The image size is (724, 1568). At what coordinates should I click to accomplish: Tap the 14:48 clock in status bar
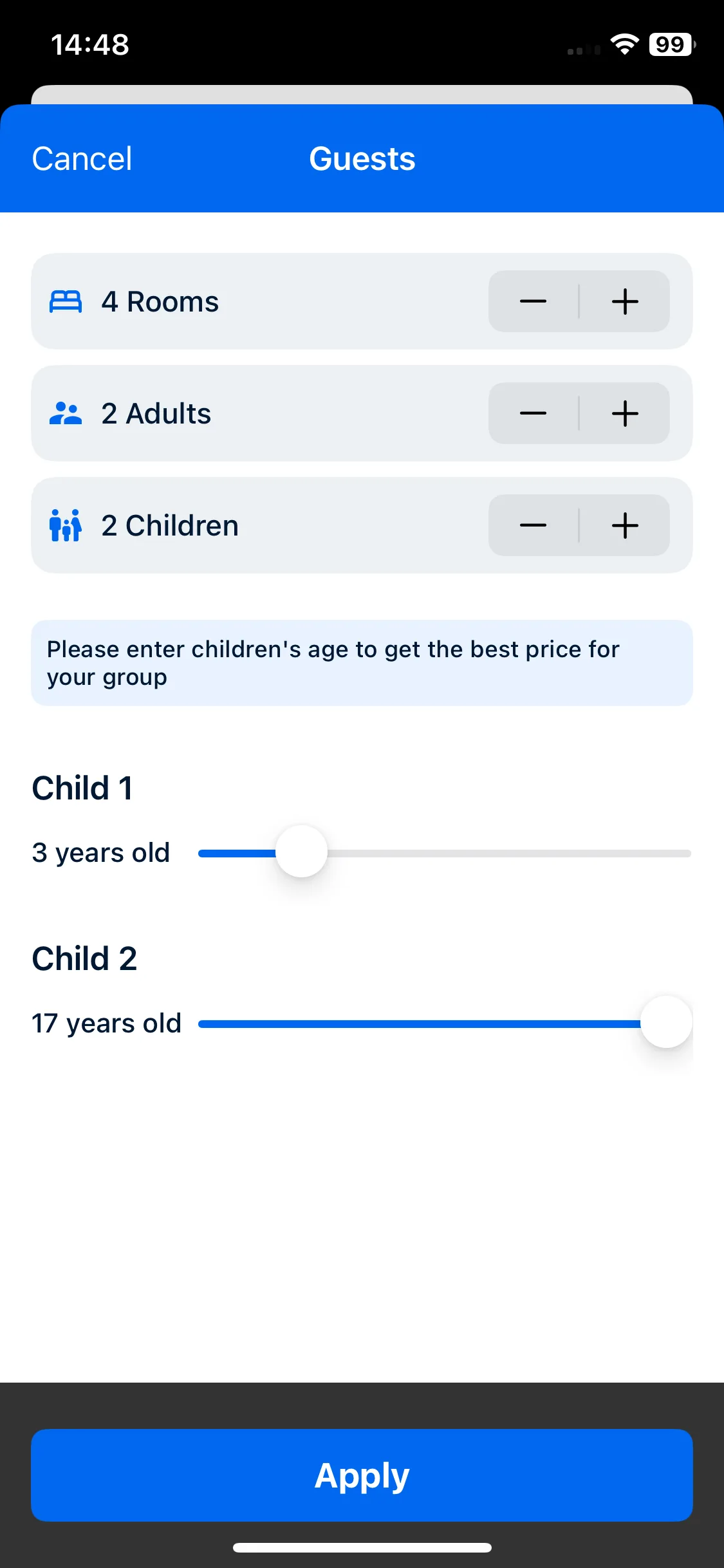[90, 45]
